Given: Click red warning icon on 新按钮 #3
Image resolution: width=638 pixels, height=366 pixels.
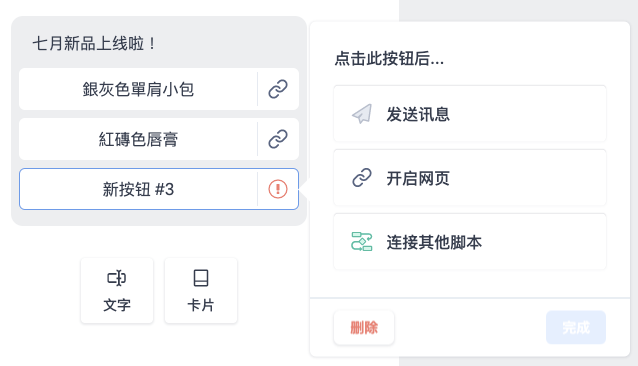Looking at the screenshot, I should (278, 189).
